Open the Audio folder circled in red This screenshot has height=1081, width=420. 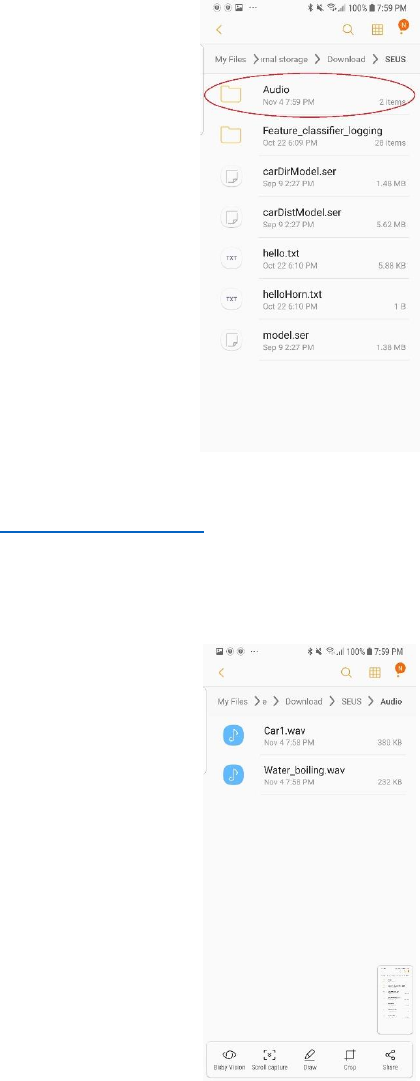311,94
